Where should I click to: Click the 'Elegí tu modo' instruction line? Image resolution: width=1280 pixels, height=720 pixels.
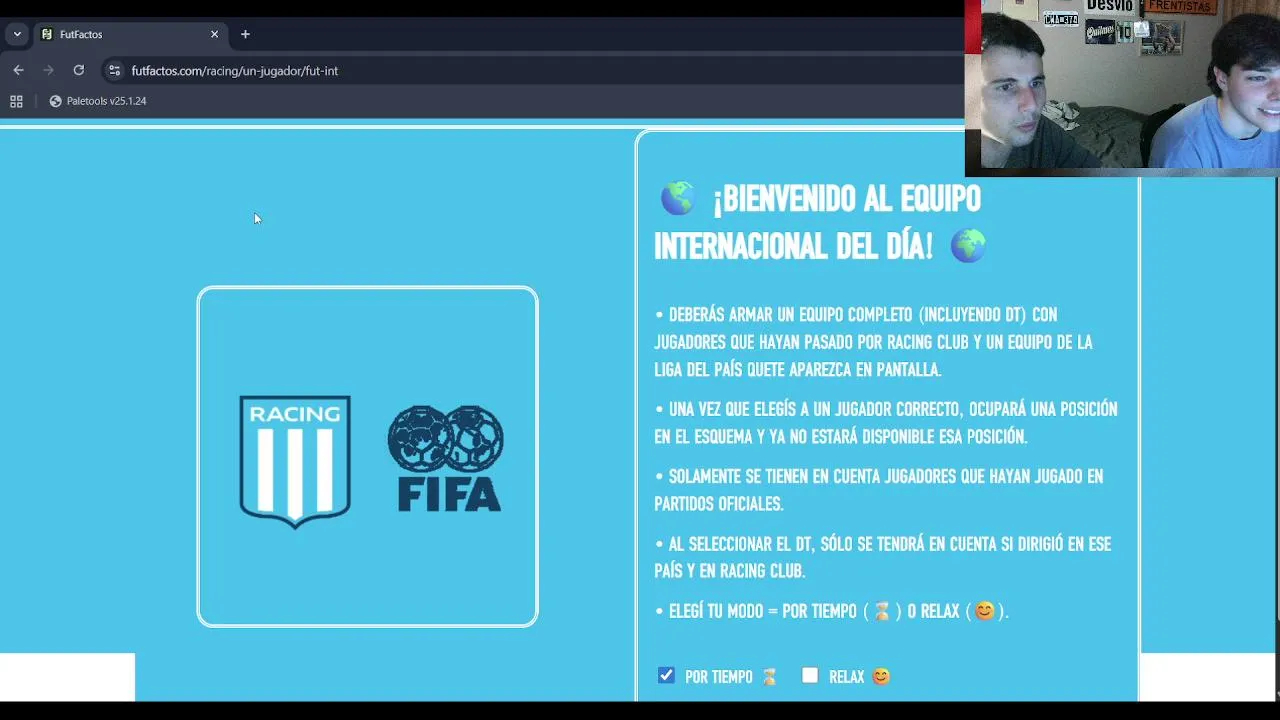click(x=832, y=611)
